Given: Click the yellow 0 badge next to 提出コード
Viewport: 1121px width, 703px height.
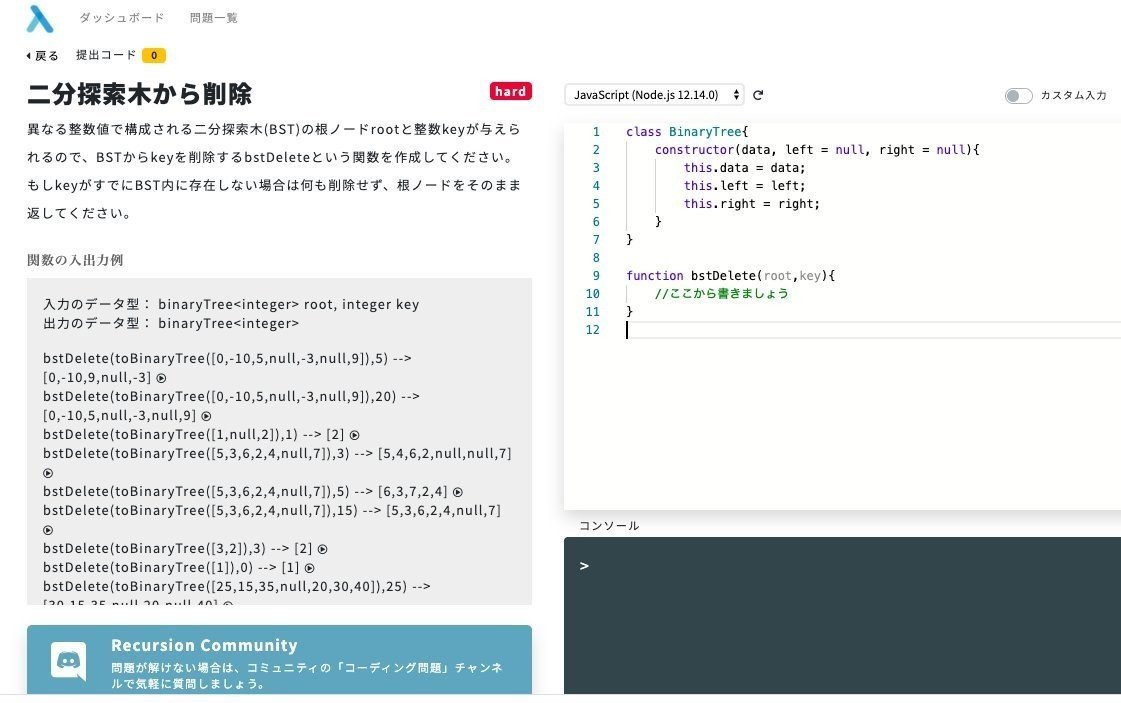Looking at the screenshot, I should click(x=153, y=55).
